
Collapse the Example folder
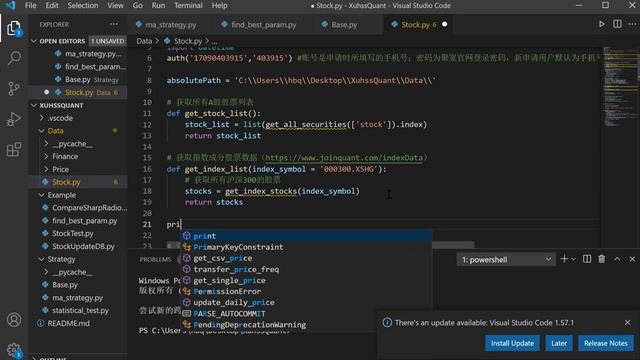[61, 195]
